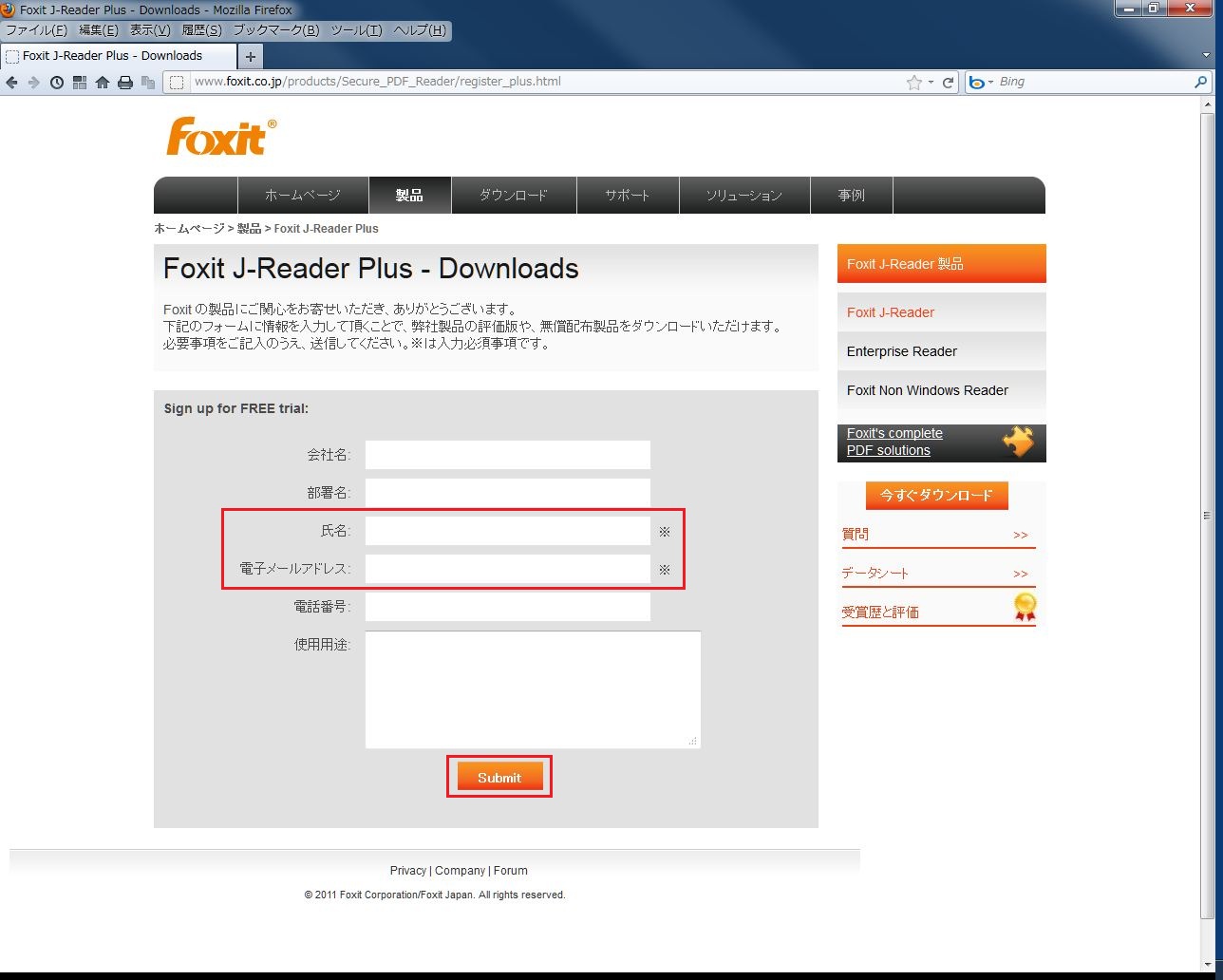This screenshot has height=980, width=1223.
Task: Open the ファイル(F) menu
Action: coord(37,30)
